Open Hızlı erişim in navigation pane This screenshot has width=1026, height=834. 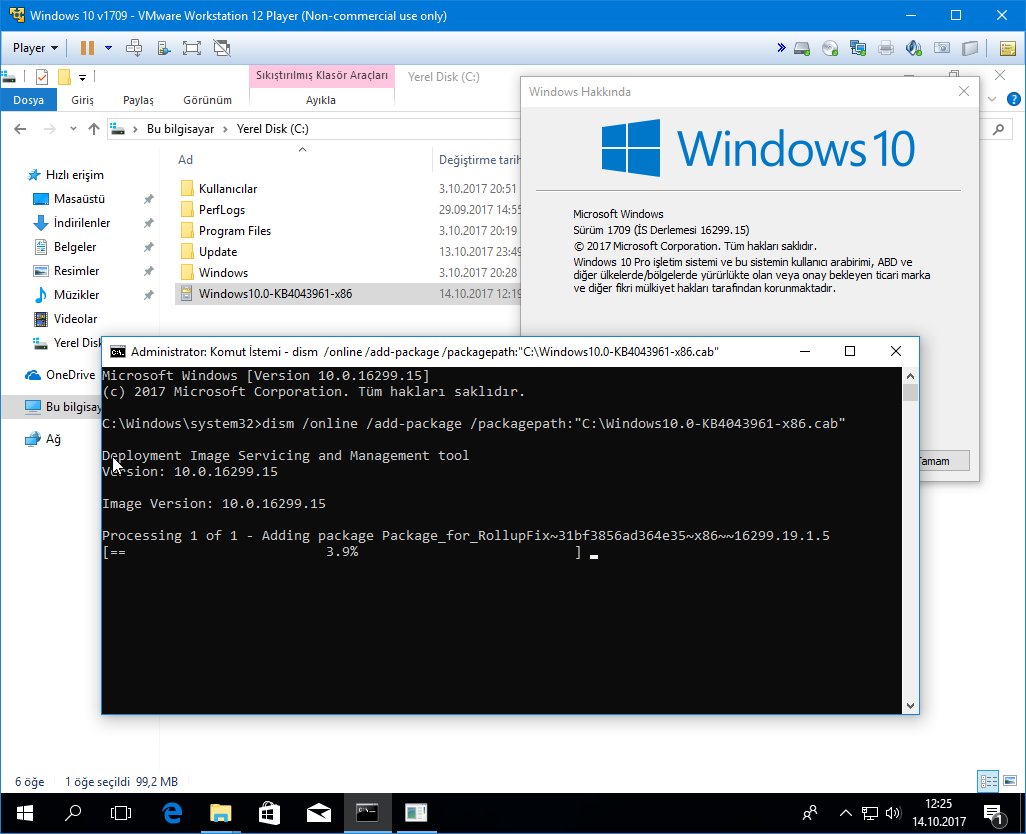(x=75, y=175)
